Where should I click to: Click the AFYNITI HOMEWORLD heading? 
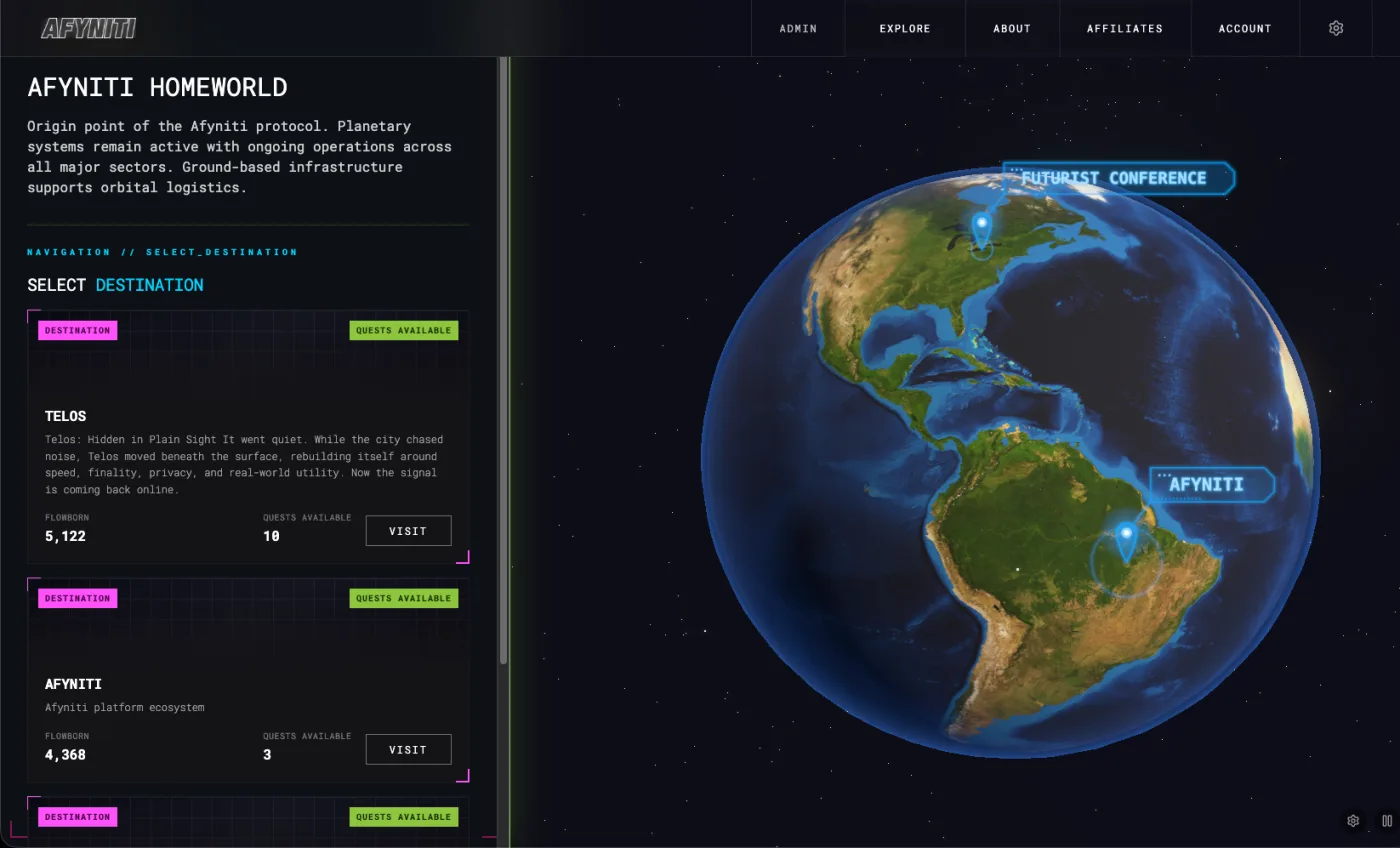pos(157,87)
